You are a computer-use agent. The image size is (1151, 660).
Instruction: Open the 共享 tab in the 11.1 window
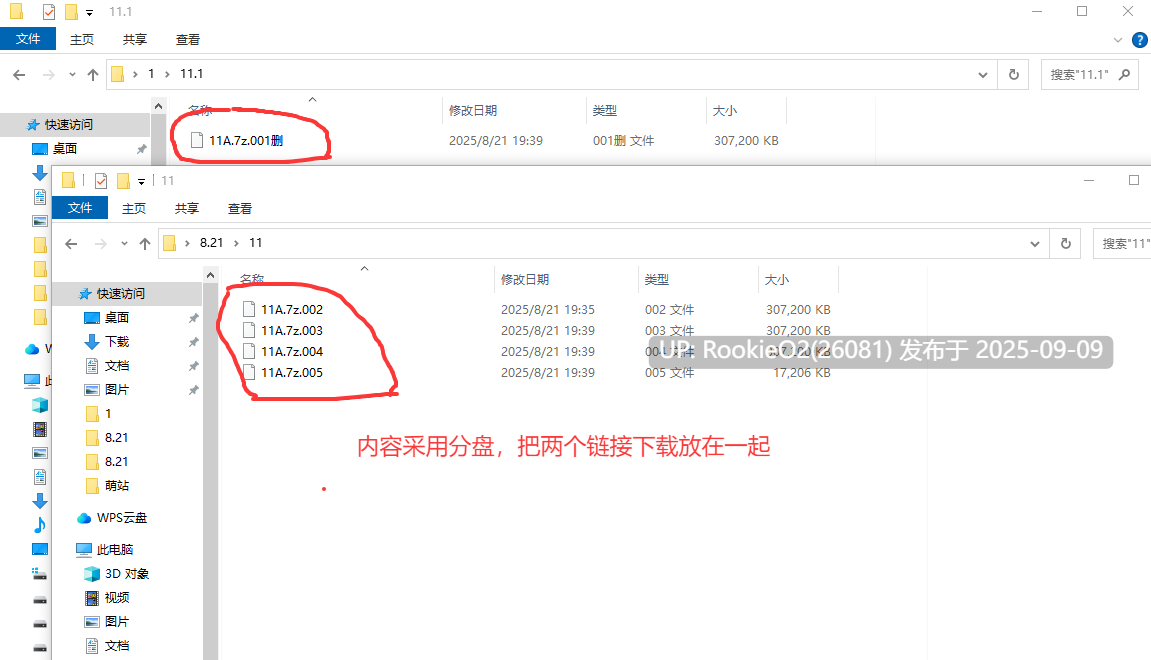point(134,40)
